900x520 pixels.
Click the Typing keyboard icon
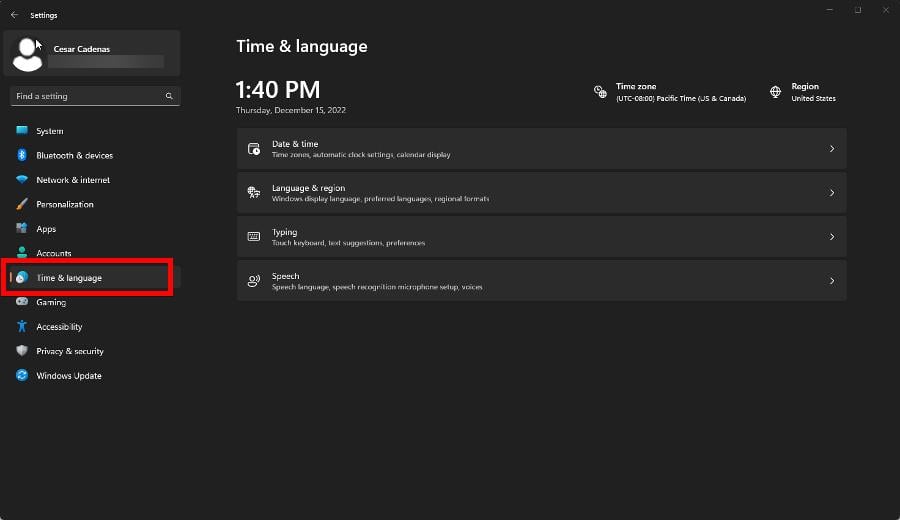click(254, 236)
